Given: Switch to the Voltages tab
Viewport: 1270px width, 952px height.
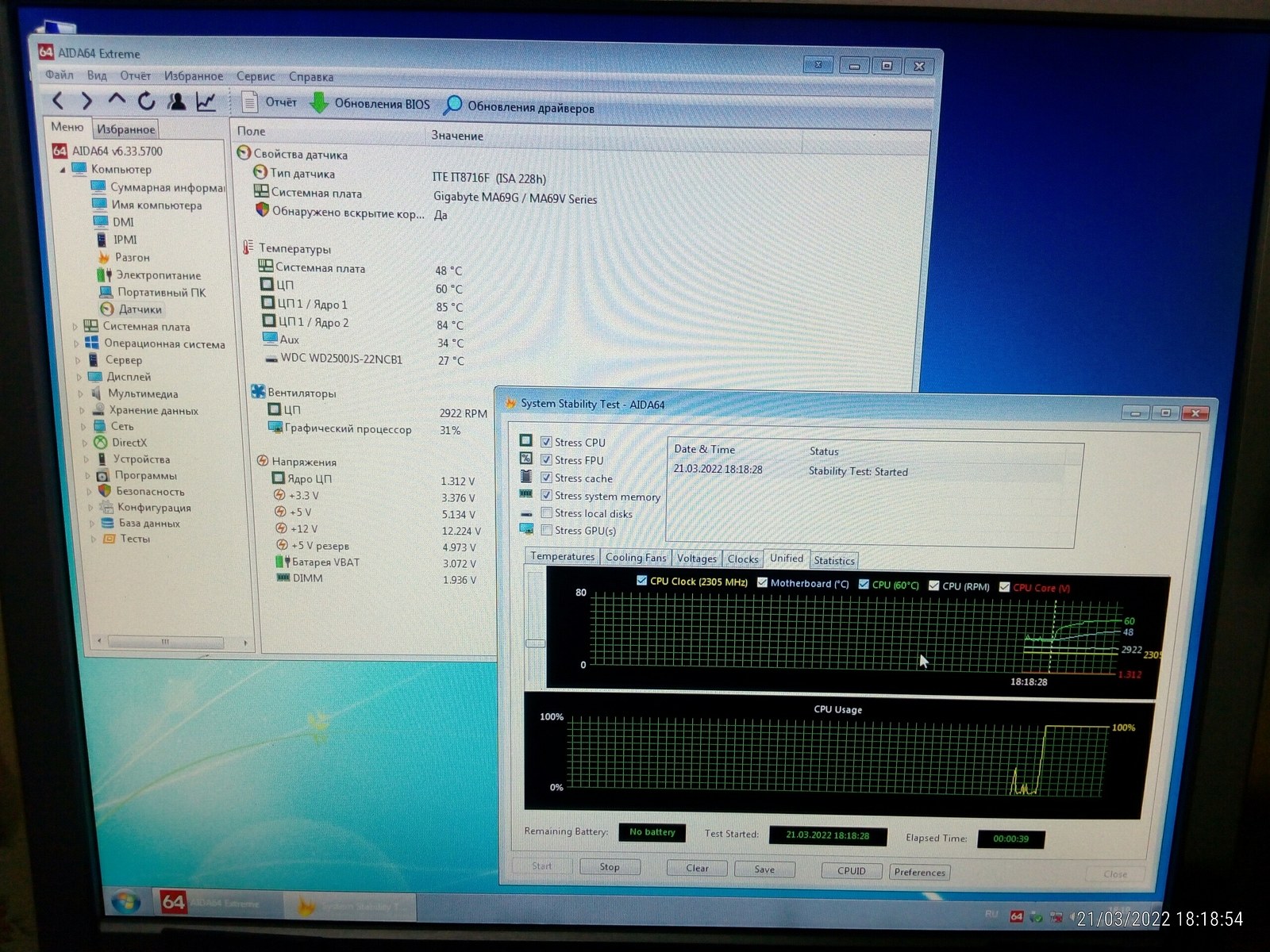Looking at the screenshot, I should 697,559.
